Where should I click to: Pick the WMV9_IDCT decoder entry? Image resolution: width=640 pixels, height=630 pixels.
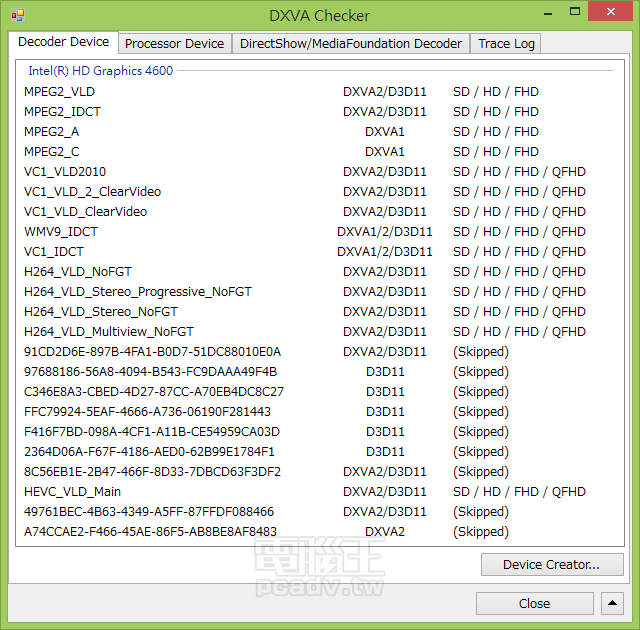tap(61, 232)
